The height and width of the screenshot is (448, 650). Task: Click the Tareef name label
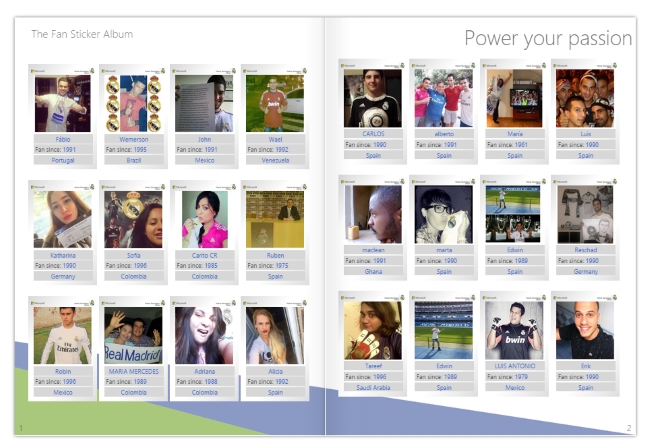point(373,366)
